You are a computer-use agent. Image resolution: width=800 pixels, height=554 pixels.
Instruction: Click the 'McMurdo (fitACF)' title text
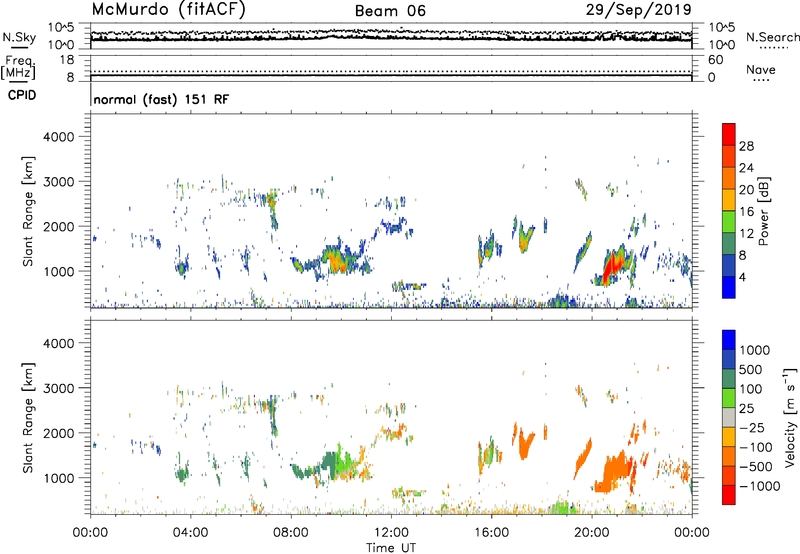[168, 10]
